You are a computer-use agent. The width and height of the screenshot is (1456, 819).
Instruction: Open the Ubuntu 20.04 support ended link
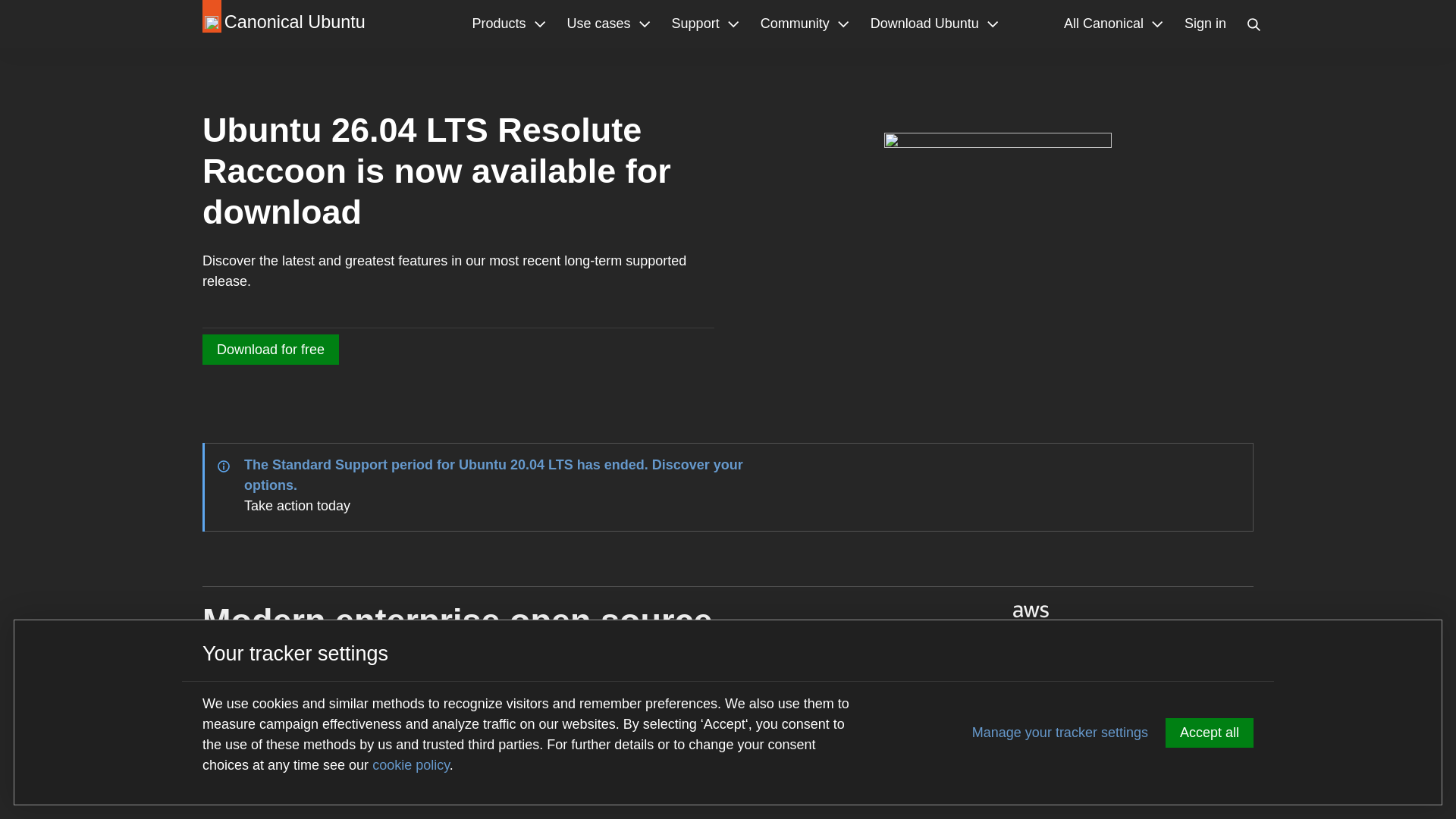494,475
